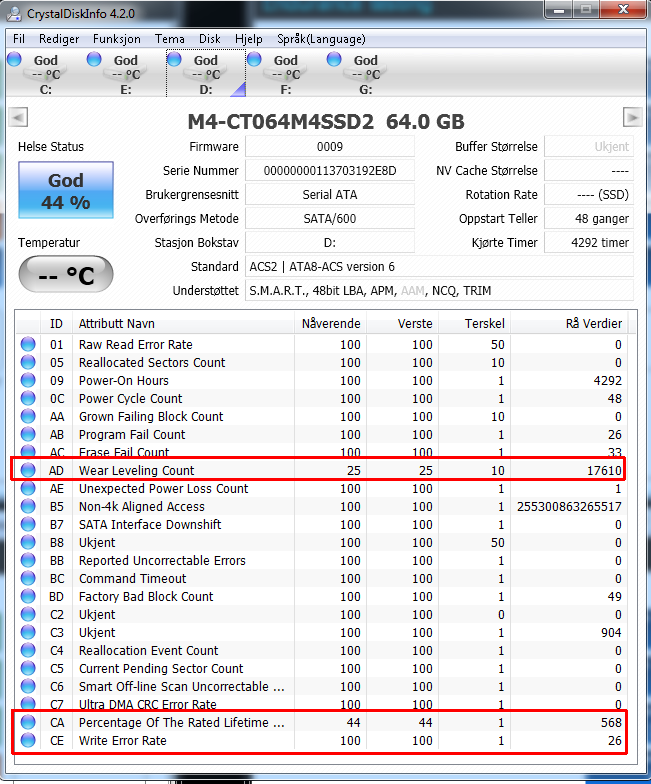
Task: Click status icon for Factory Bad Block Count
Action: click(28, 596)
